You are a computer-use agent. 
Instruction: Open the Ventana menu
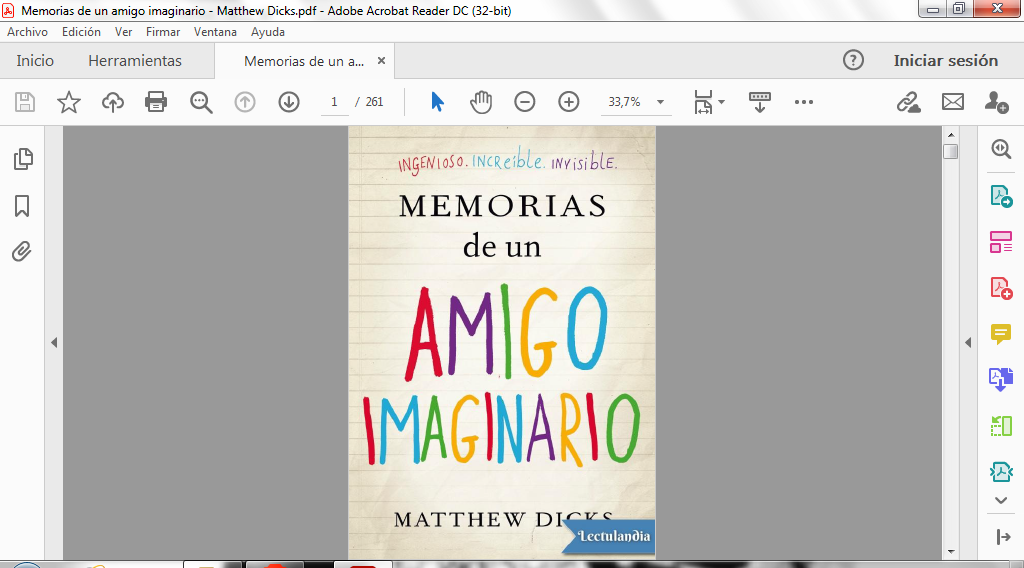[215, 31]
